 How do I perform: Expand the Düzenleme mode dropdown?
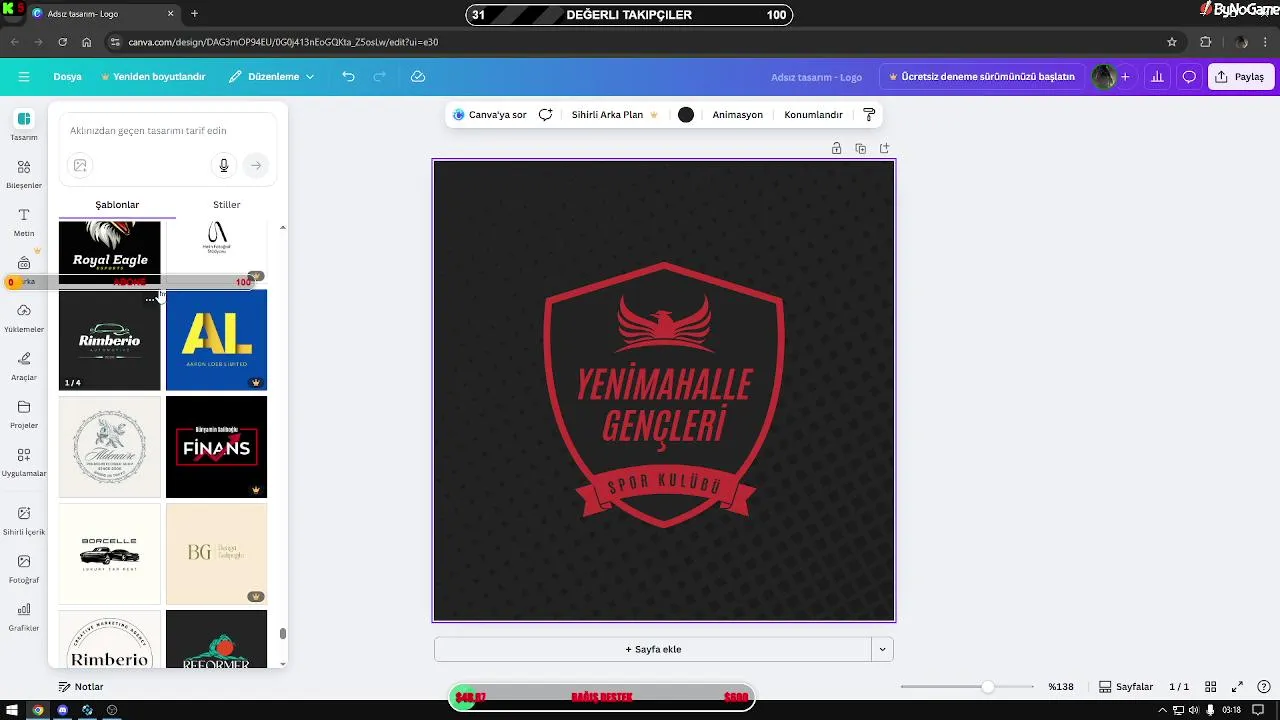click(x=271, y=77)
